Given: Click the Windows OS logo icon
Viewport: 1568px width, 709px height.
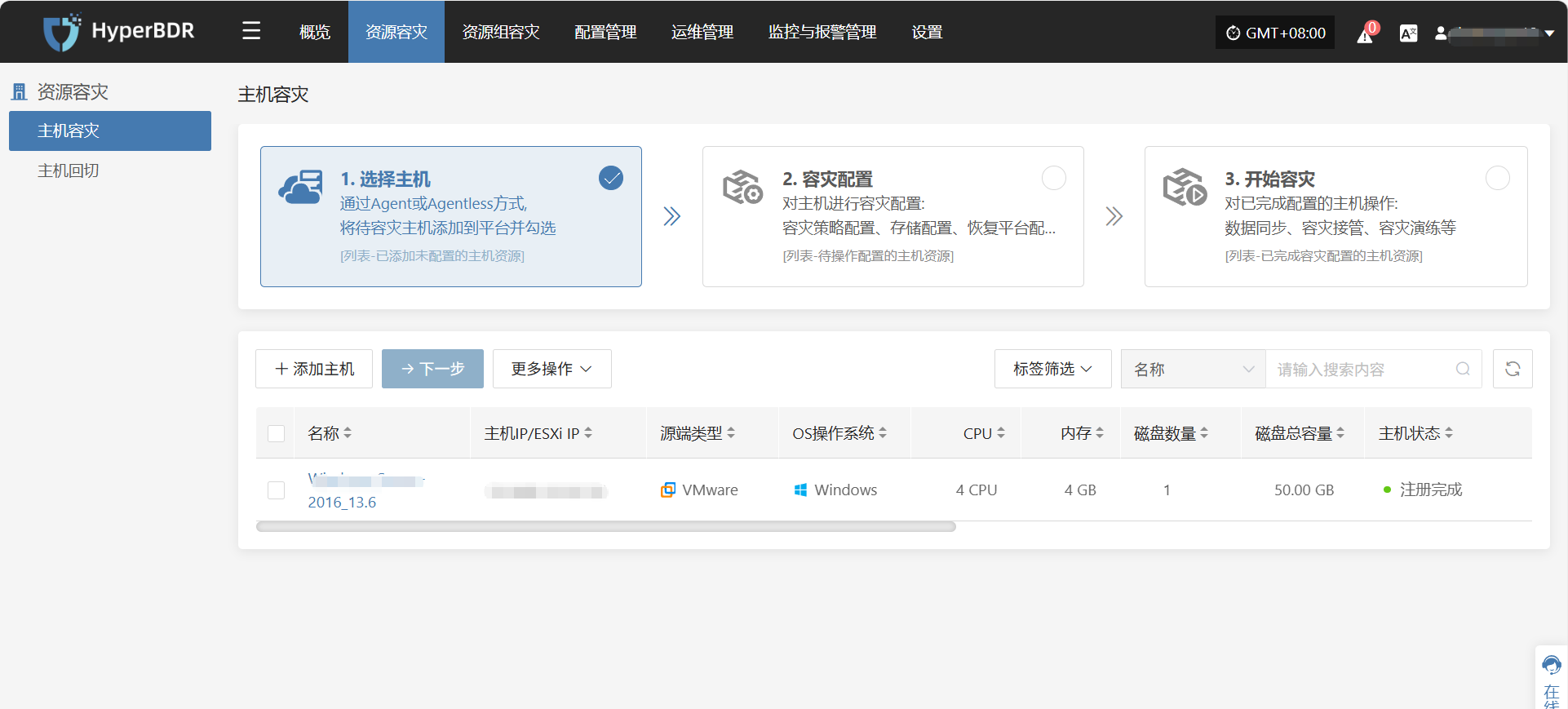Looking at the screenshot, I should coord(800,490).
